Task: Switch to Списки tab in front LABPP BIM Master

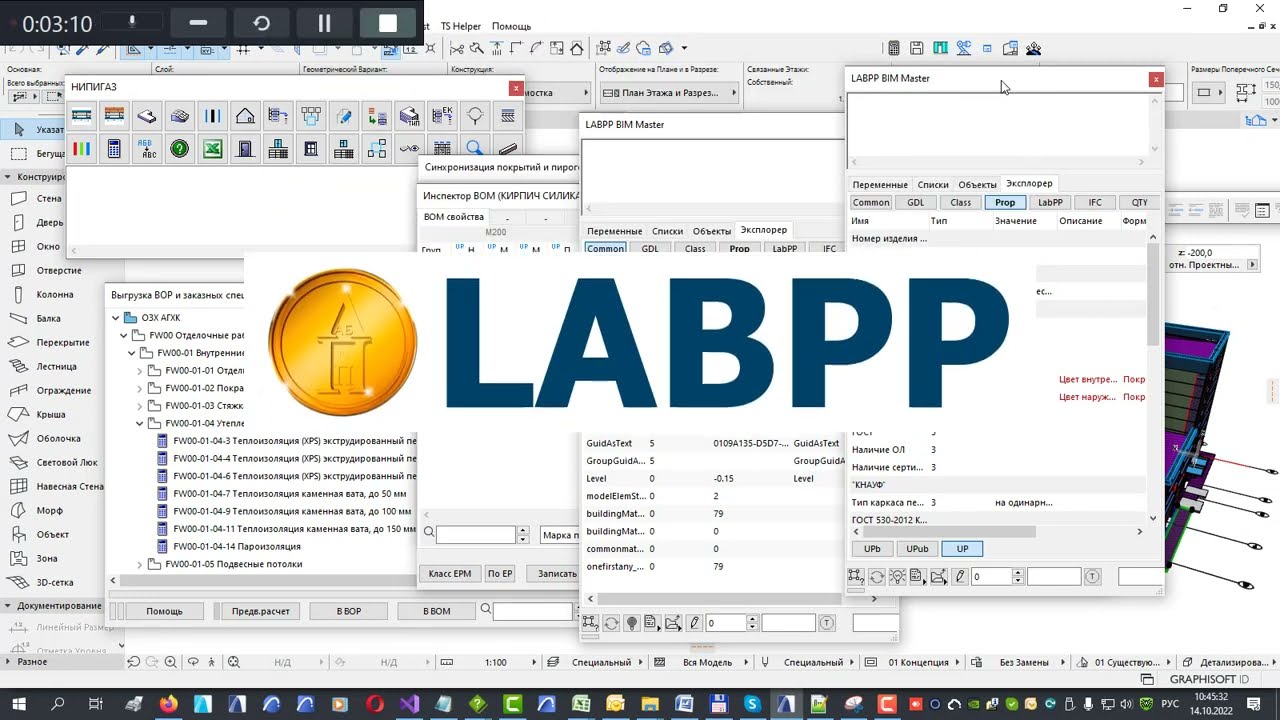Action: (x=933, y=184)
